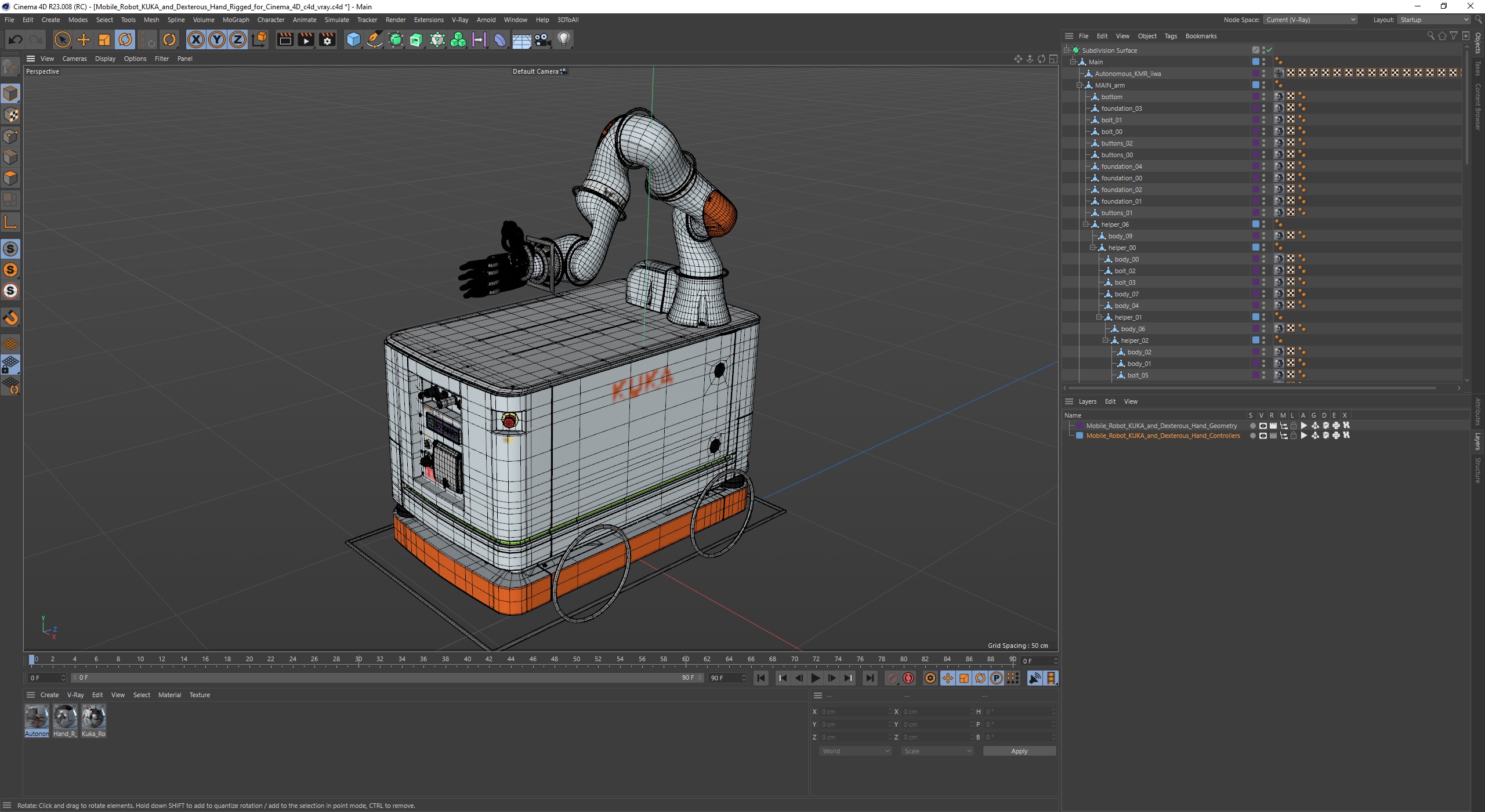Open the Structure side tab
Screen dimensions: 1485x812
coord(1477,470)
